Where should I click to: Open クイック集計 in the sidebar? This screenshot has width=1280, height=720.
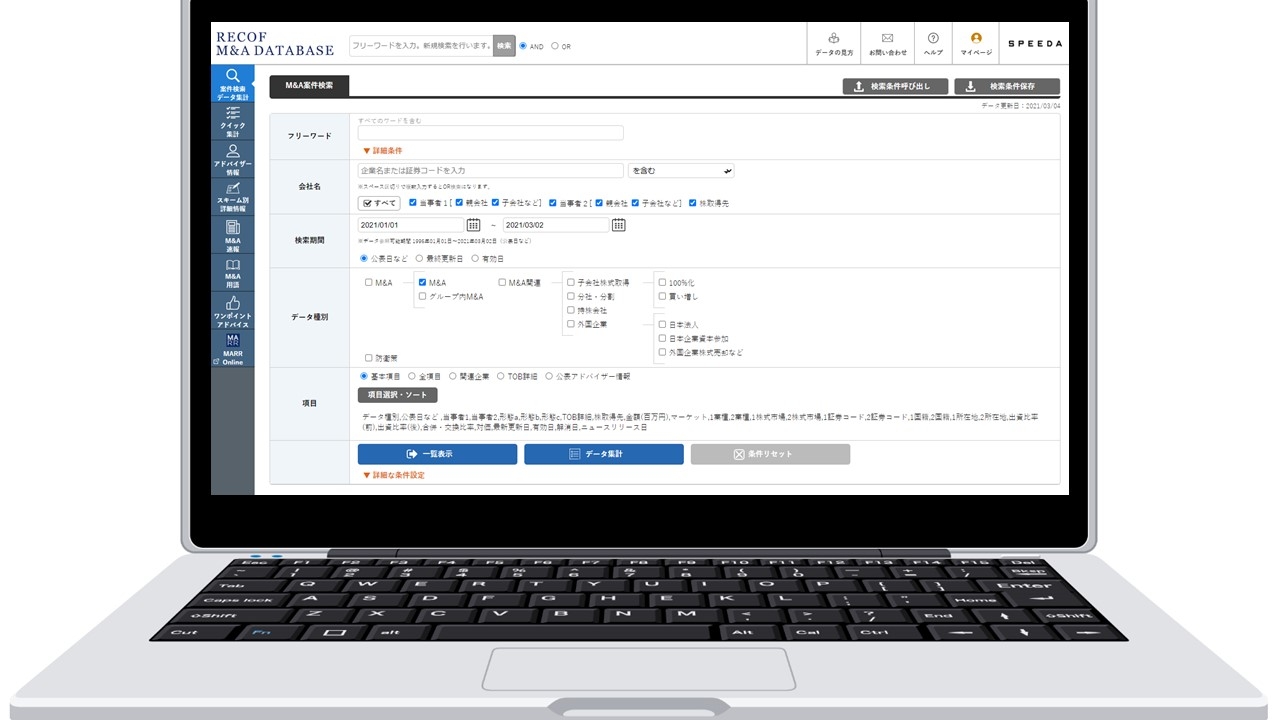click(232, 121)
